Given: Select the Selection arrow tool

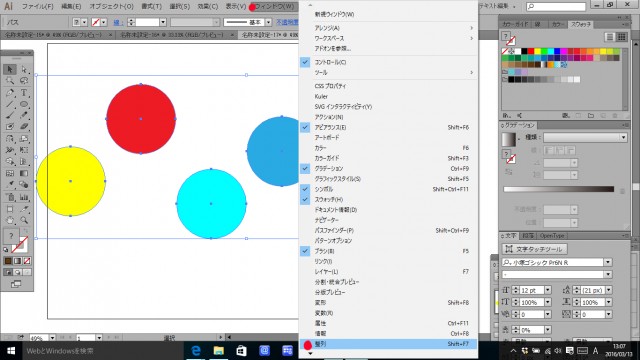Looking at the screenshot, I should 10,69.
